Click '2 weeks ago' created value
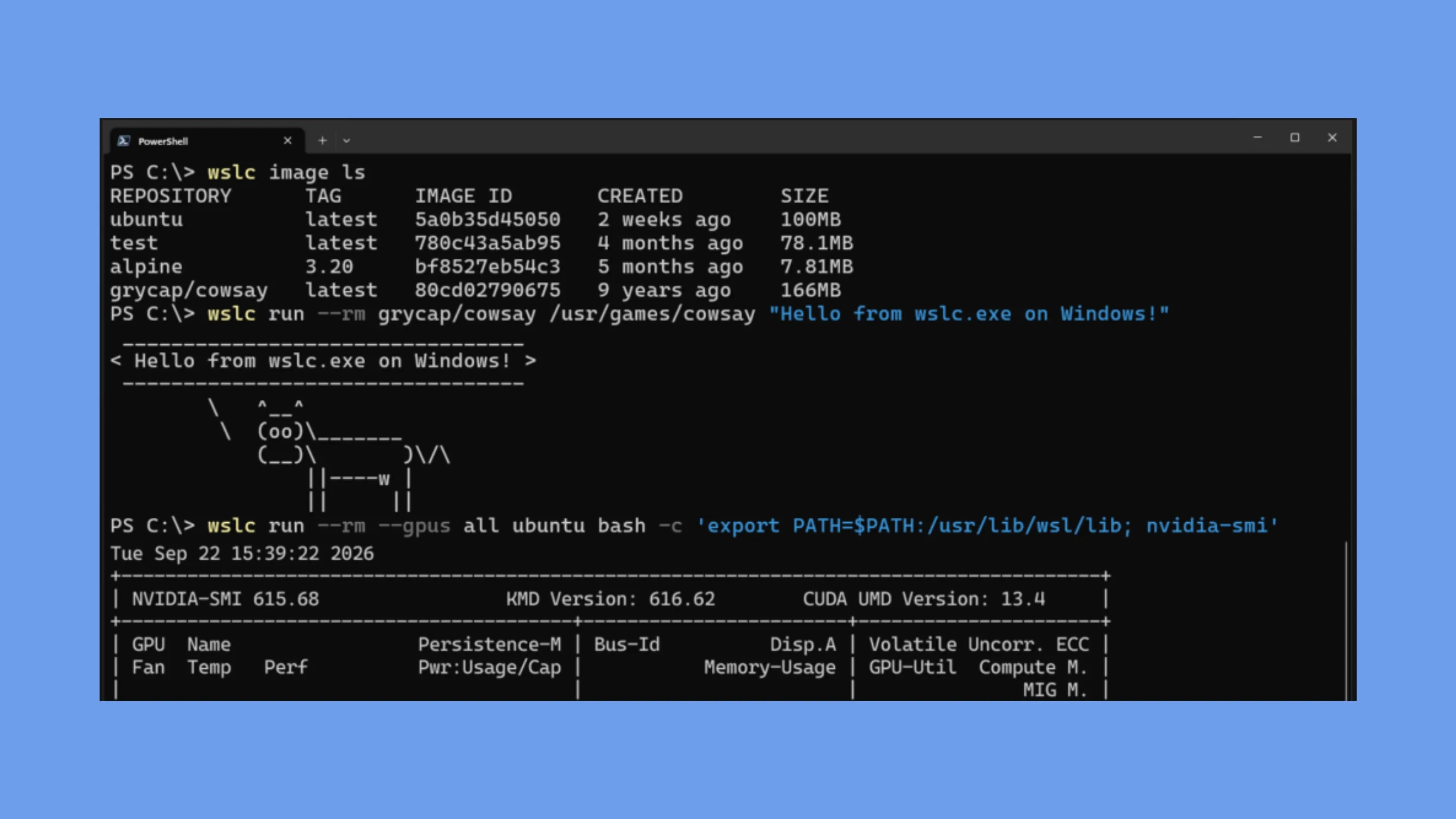Screen dimensions: 1456x819 (664, 219)
